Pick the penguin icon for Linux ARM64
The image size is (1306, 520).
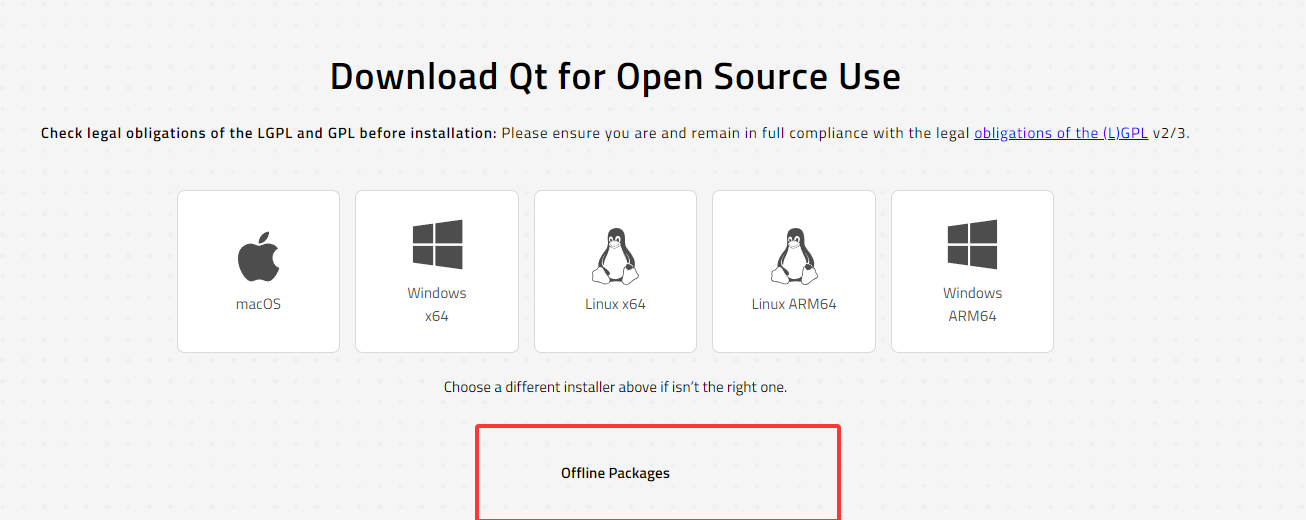coord(794,256)
